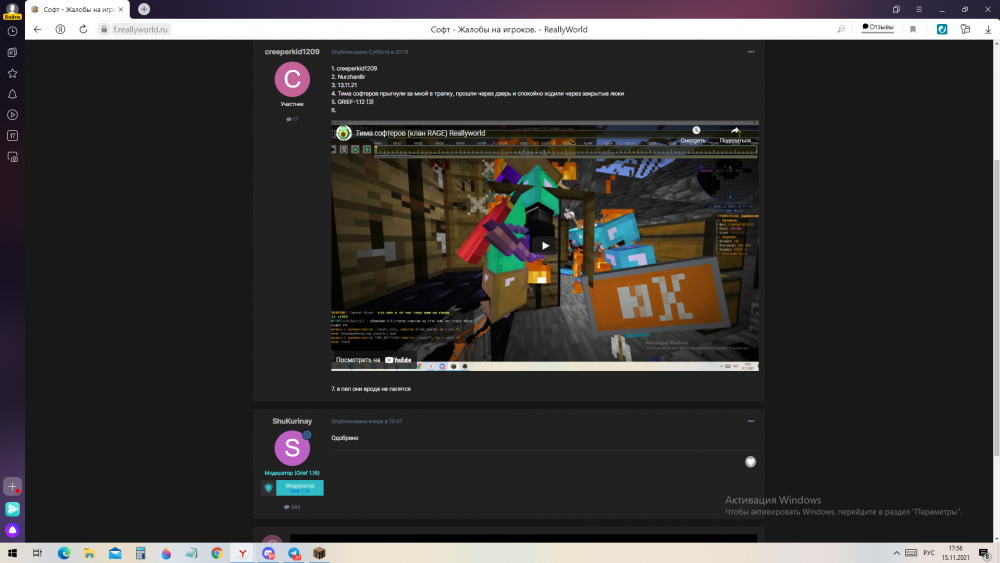
Task: Click the Войти profile icon
Action: point(12,11)
